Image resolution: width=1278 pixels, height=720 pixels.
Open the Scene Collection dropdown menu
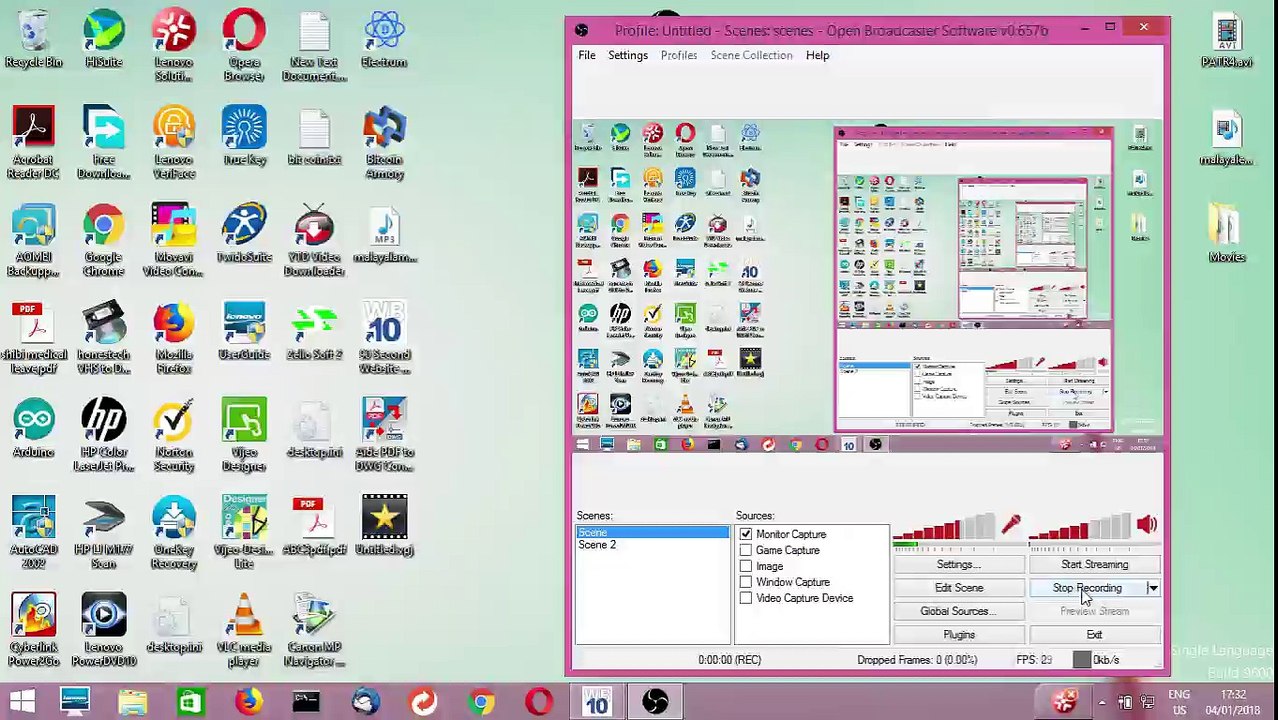751,55
